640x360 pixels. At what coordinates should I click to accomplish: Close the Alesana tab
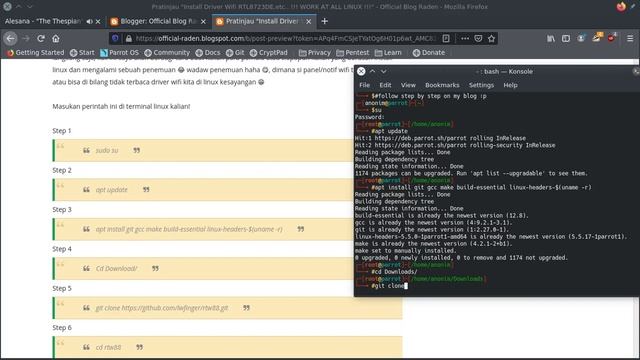click(x=98, y=22)
